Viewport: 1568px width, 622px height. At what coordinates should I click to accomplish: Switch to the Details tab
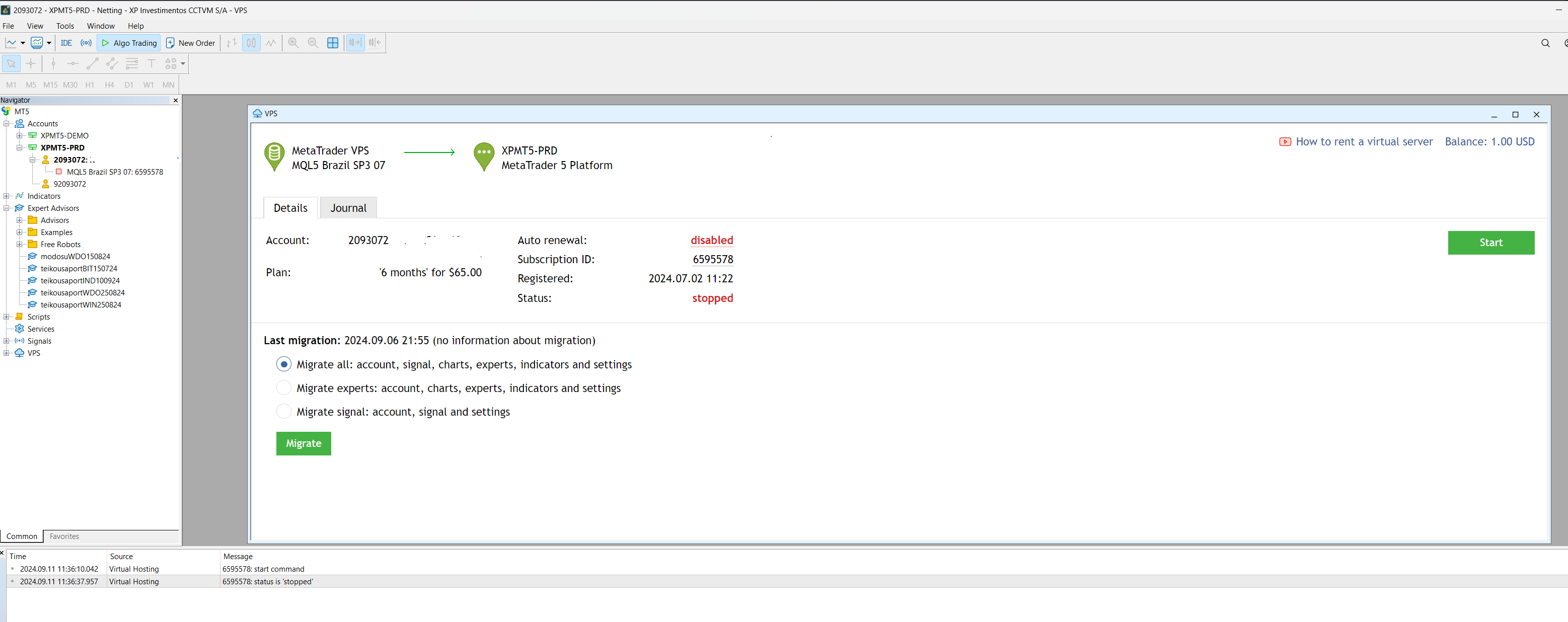click(x=290, y=207)
